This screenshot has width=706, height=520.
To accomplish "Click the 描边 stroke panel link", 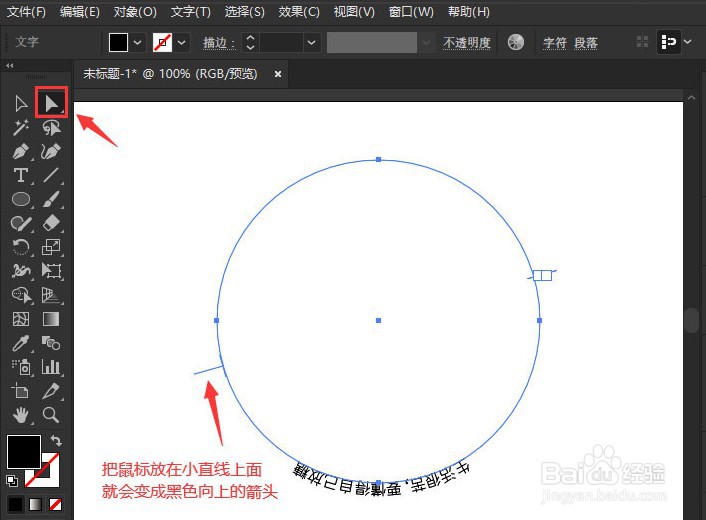I will click(x=217, y=43).
